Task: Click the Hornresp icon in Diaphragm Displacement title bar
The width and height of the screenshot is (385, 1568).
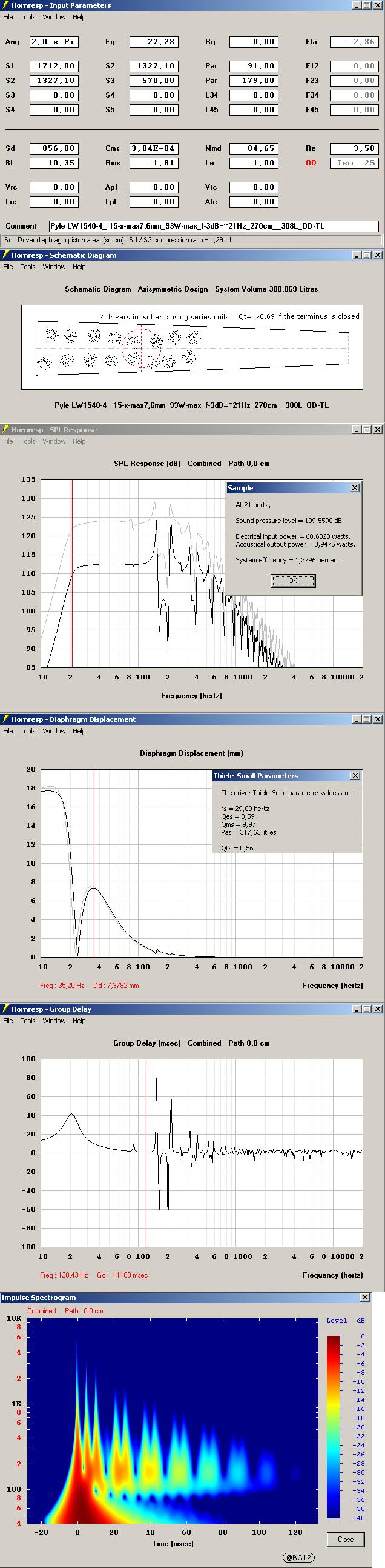Action: tap(5, 719)
